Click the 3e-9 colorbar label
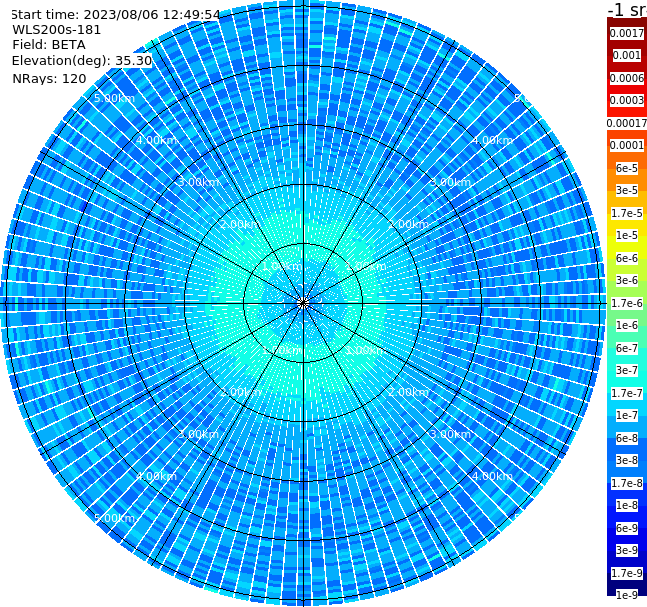This screenshot has width=647, height=607. point(627,550)
